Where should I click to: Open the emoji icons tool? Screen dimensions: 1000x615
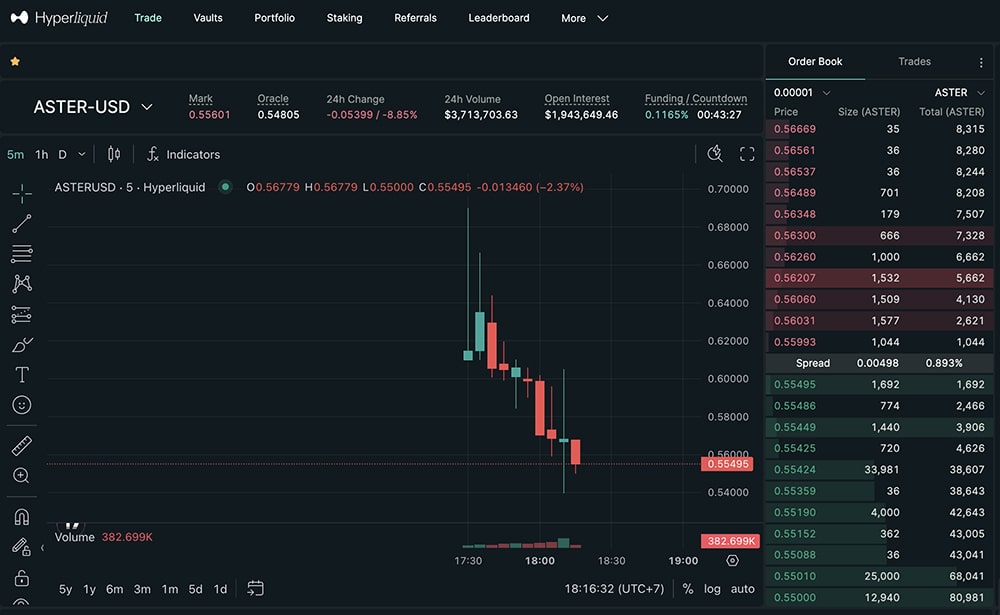(22, 404)
